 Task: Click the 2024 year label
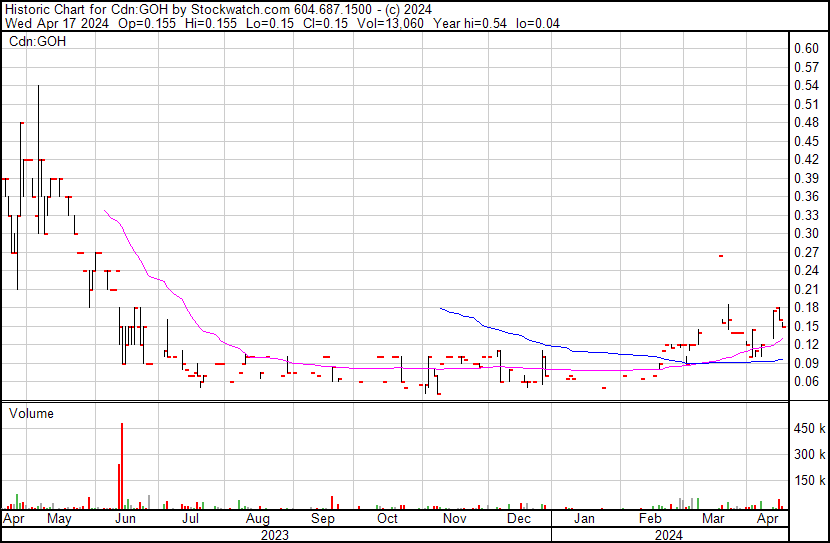tap(669, 534)
